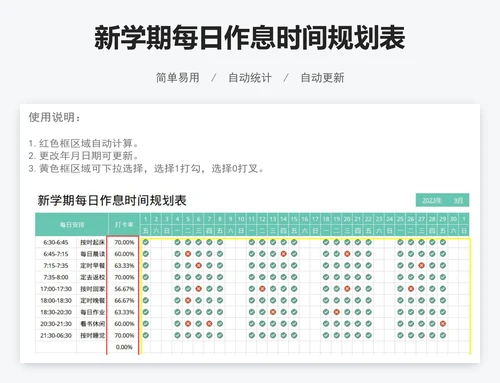Click the green check for 7:35-8:00 on day 8
The height and width of the screenshot is (383, 500).
click(220, 277)
